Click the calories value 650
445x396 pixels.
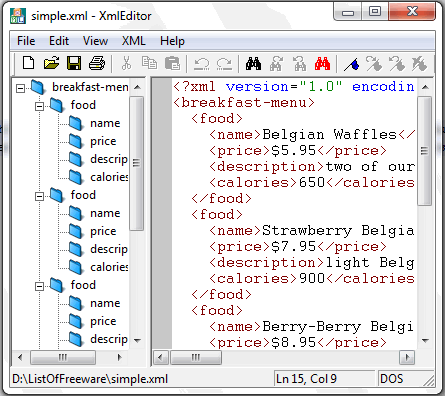coord(312,183)
